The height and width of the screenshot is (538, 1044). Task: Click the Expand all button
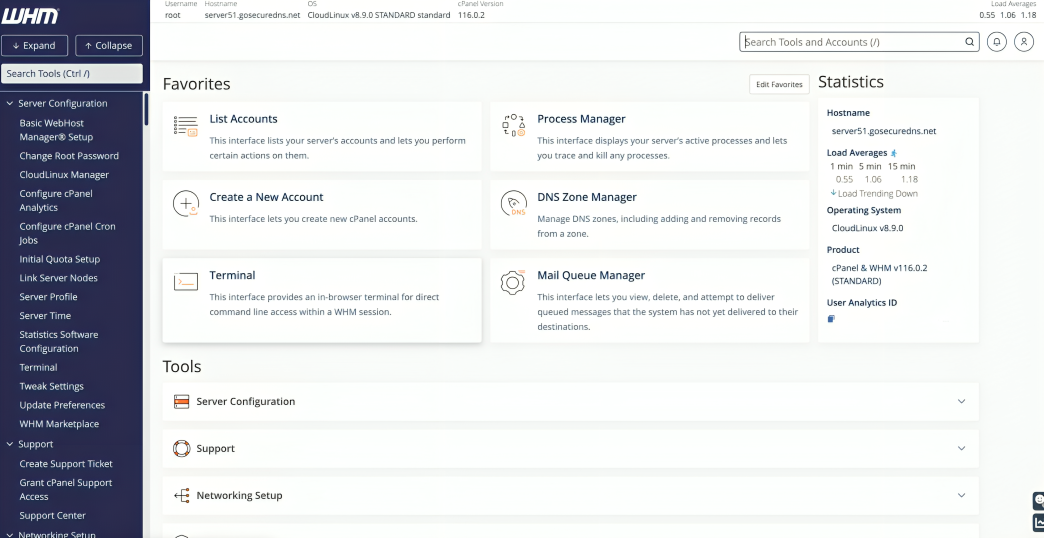point(34,45)
